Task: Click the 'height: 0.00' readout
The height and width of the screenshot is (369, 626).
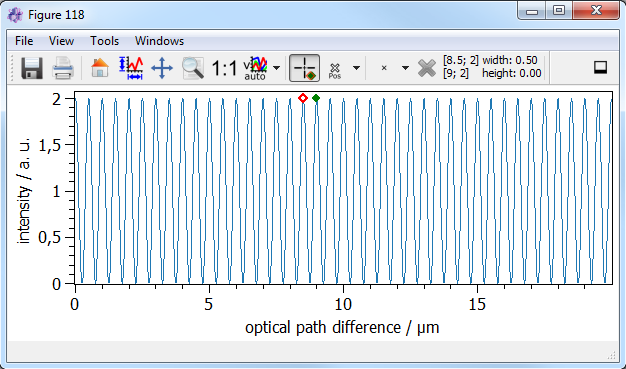Action: pos(512,73)
